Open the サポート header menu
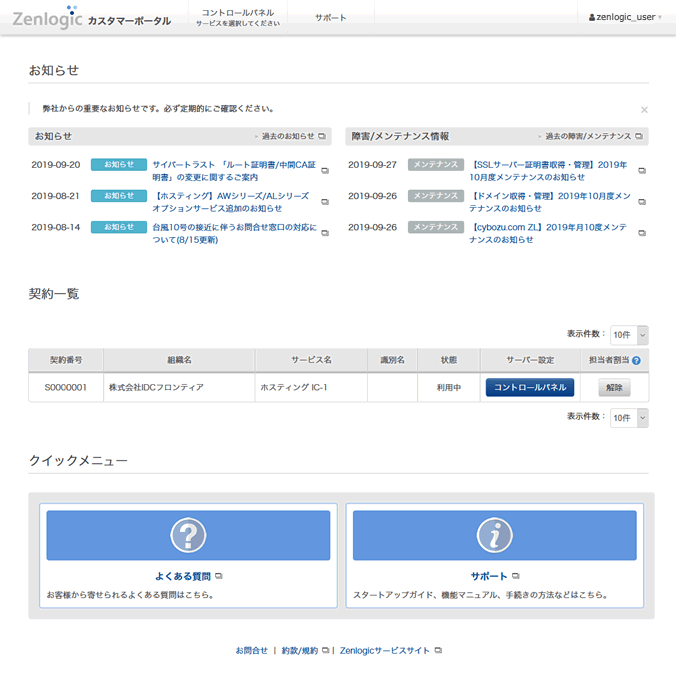The height and width of the screenshot is (680, 676). click(x=331, y=18)
